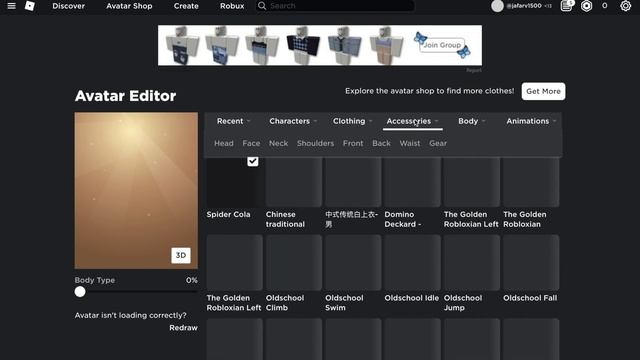The image size is (640, 360).
Task: Click the Chinese traditional item name
Action: tap(285, 219)
